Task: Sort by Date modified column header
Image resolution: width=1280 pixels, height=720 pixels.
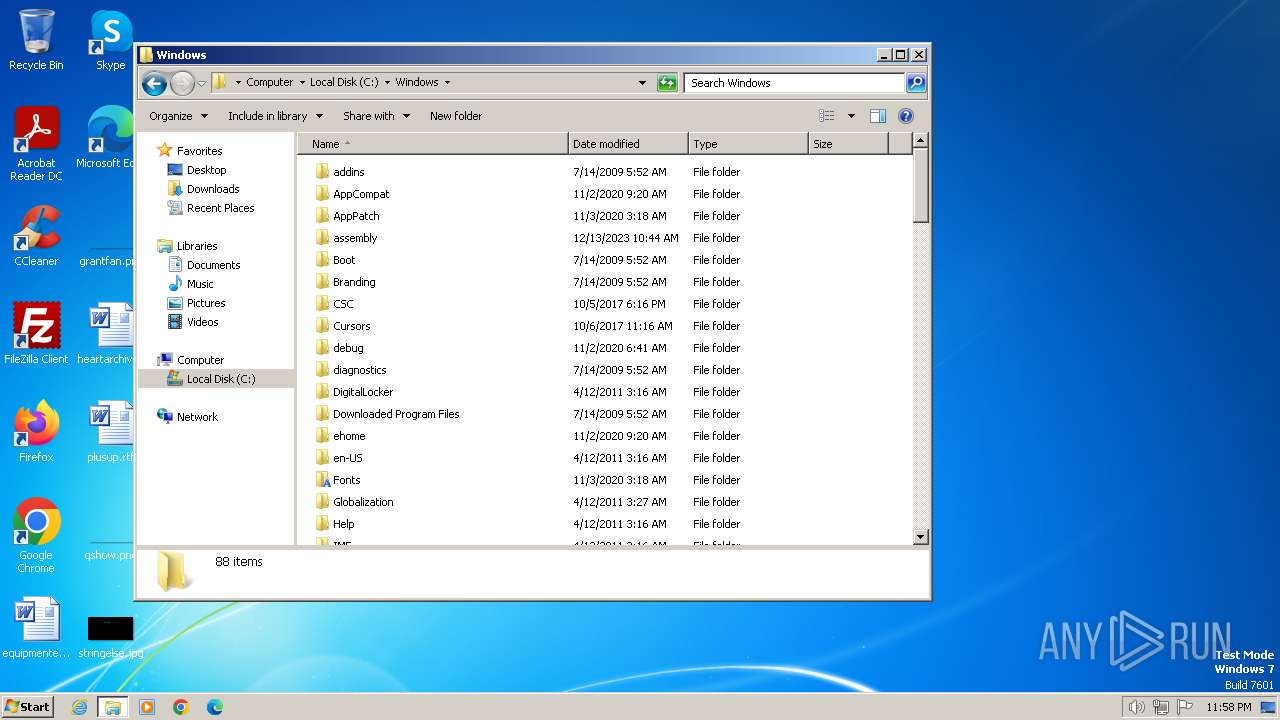Action: [628, 144]
